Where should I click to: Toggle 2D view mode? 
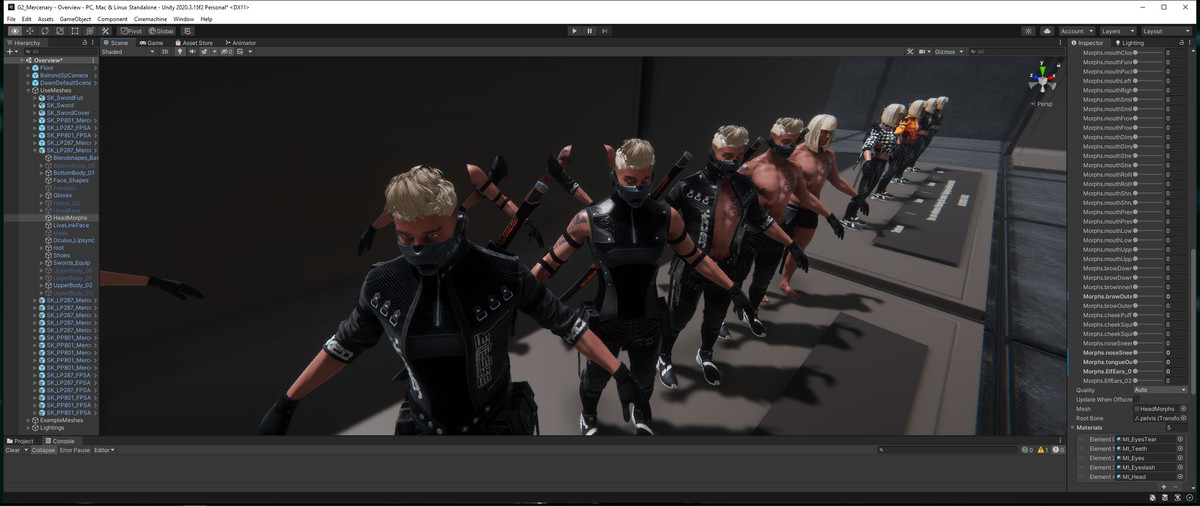[165, 51]
